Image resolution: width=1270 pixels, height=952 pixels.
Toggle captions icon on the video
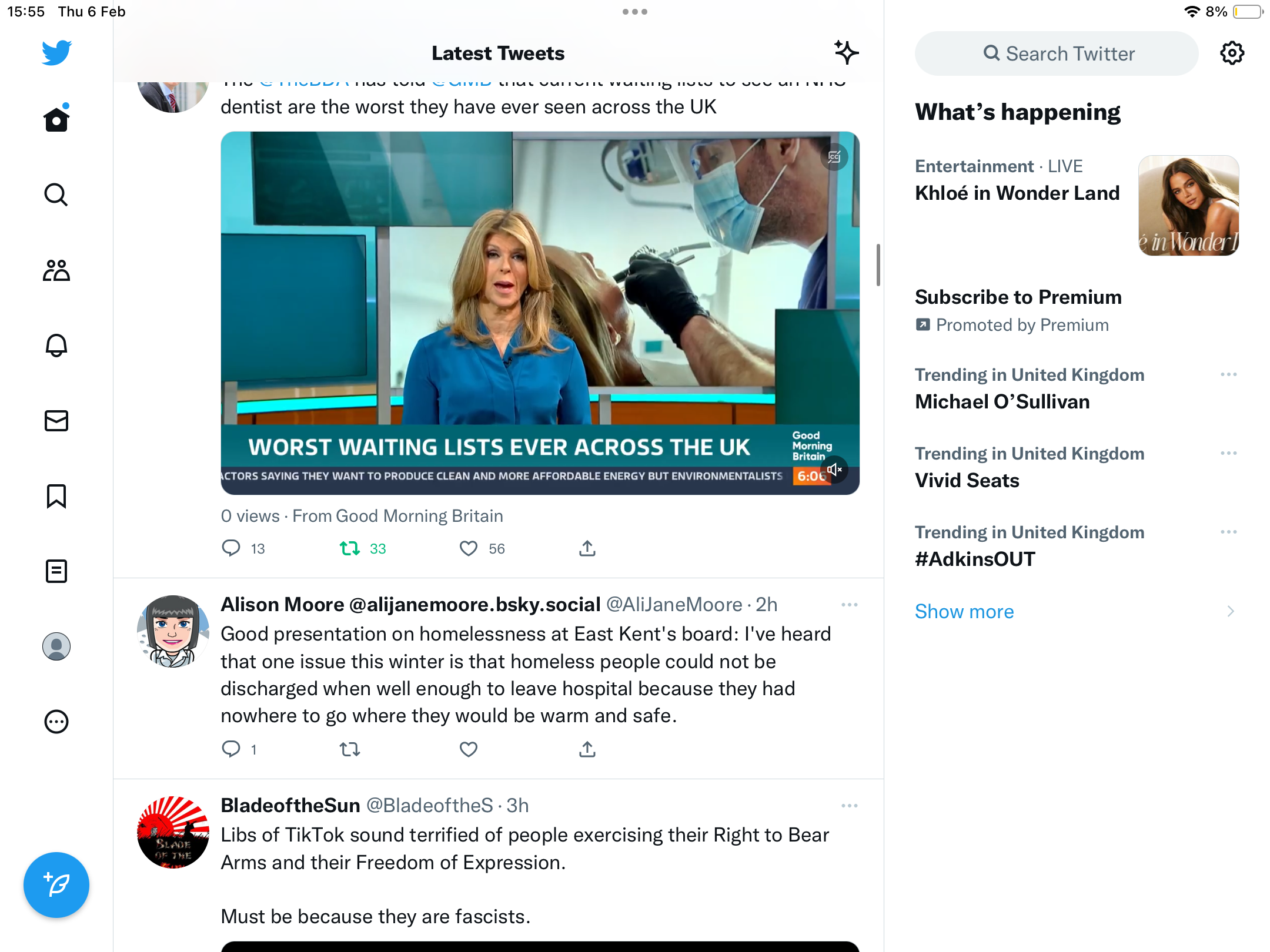(x=835, y=157)
